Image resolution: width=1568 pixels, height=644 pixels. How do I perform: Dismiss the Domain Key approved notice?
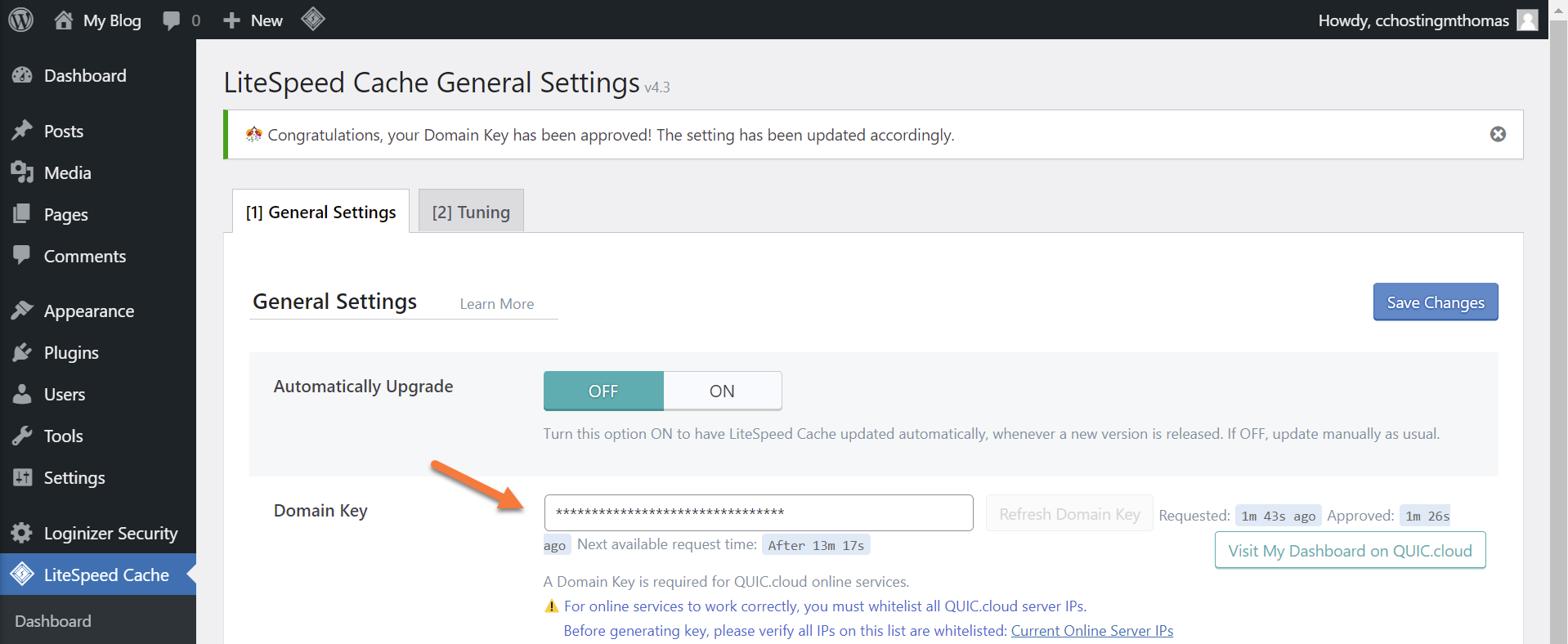[x=1498, y=134]
